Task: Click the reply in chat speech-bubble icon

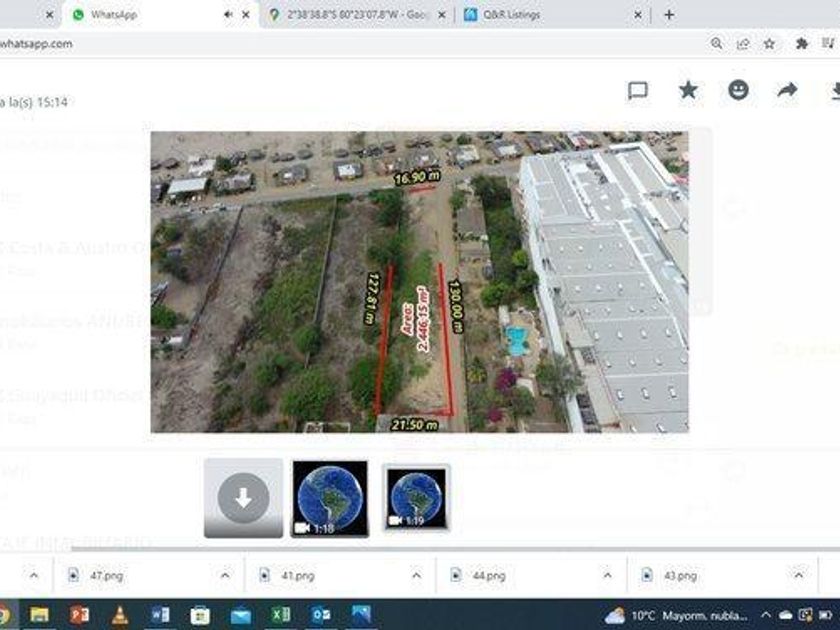Action: [638, 91]
